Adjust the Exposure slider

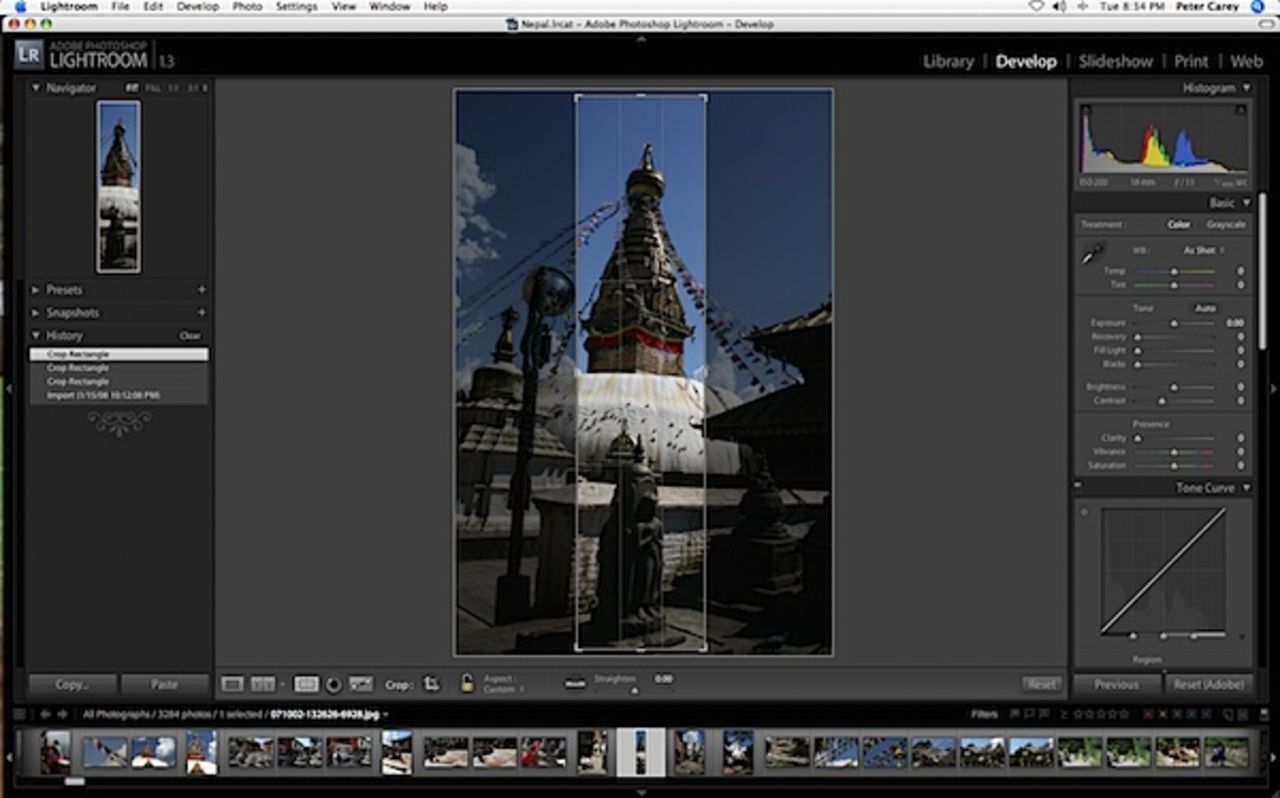point(1175,323)
